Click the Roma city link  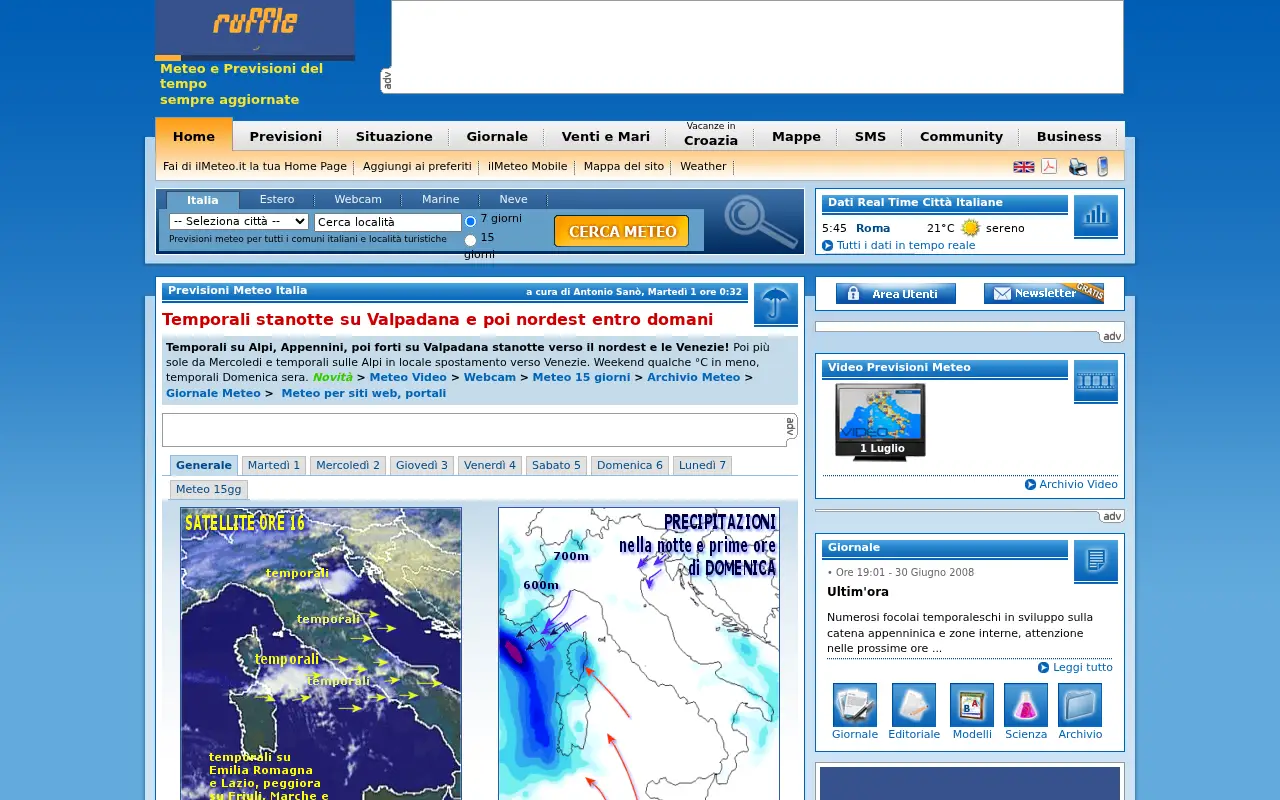pos(873,229)
